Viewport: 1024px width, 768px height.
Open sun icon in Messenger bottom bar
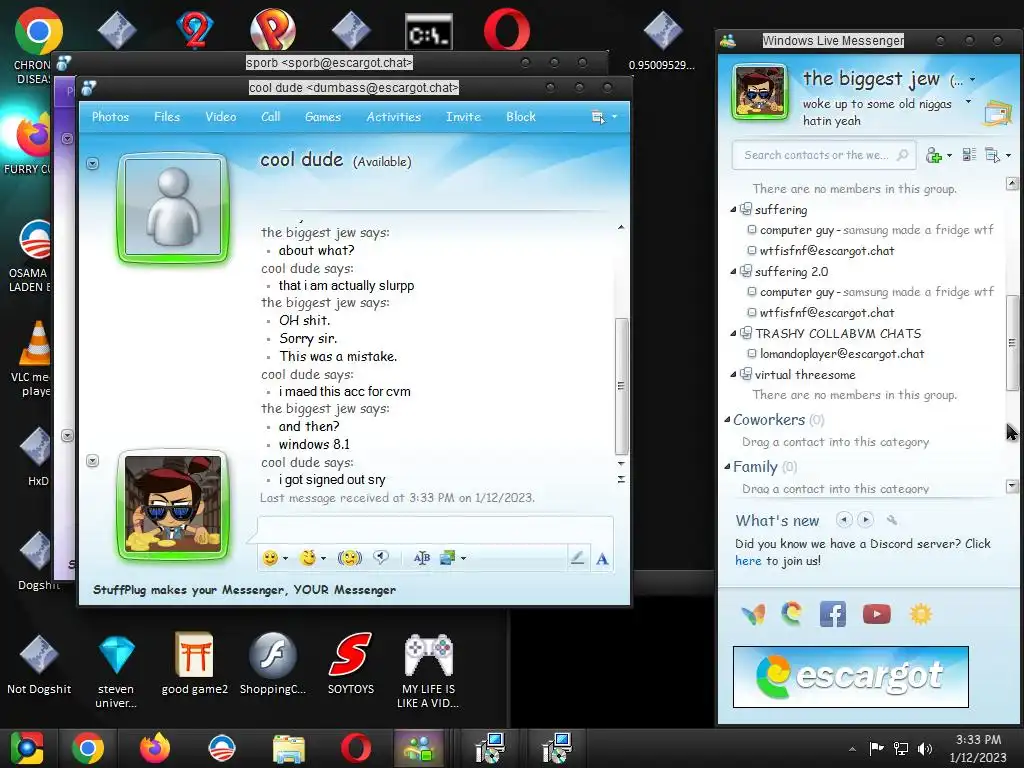point(920,614)
